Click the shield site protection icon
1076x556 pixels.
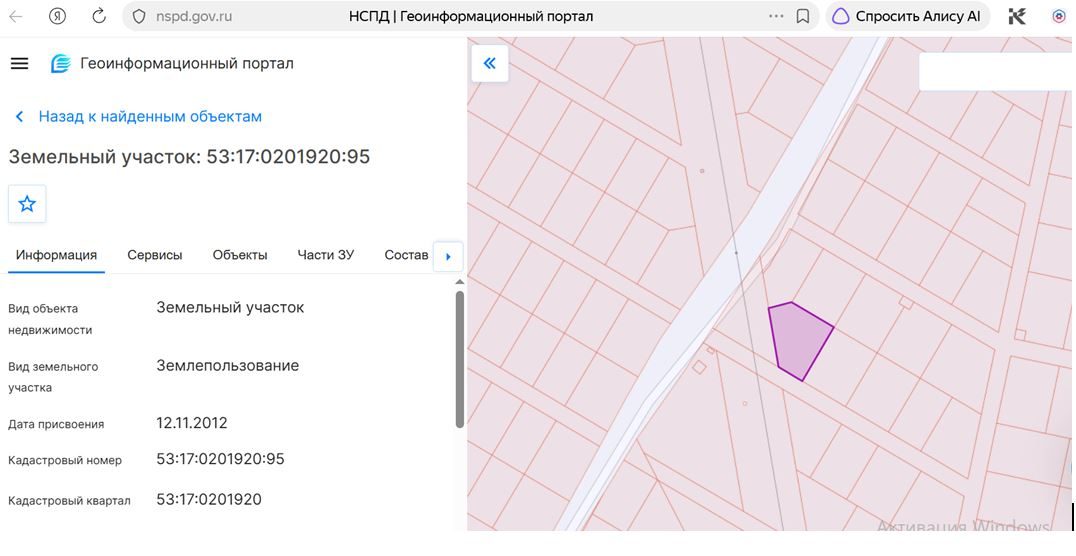pos(139,16)
